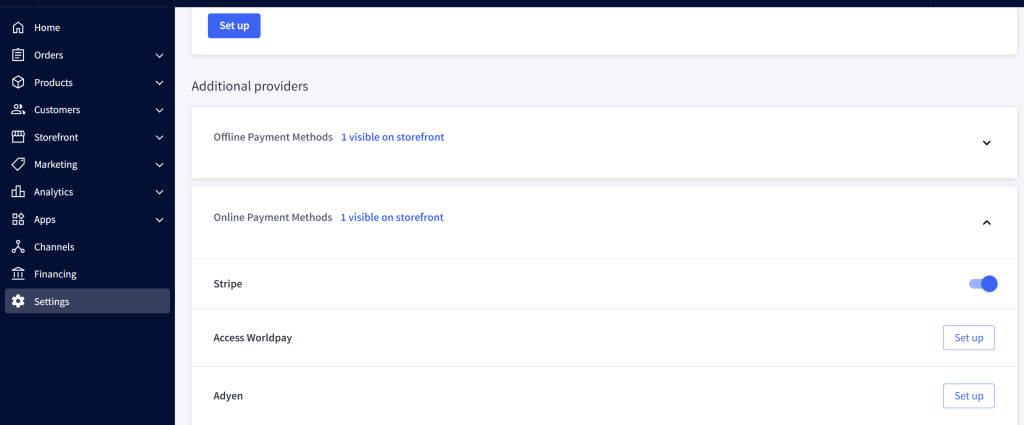The width and height of the screenshot is (1024, 425).
Task: Expand the Apps menu chevron
Action: [159, 220]
